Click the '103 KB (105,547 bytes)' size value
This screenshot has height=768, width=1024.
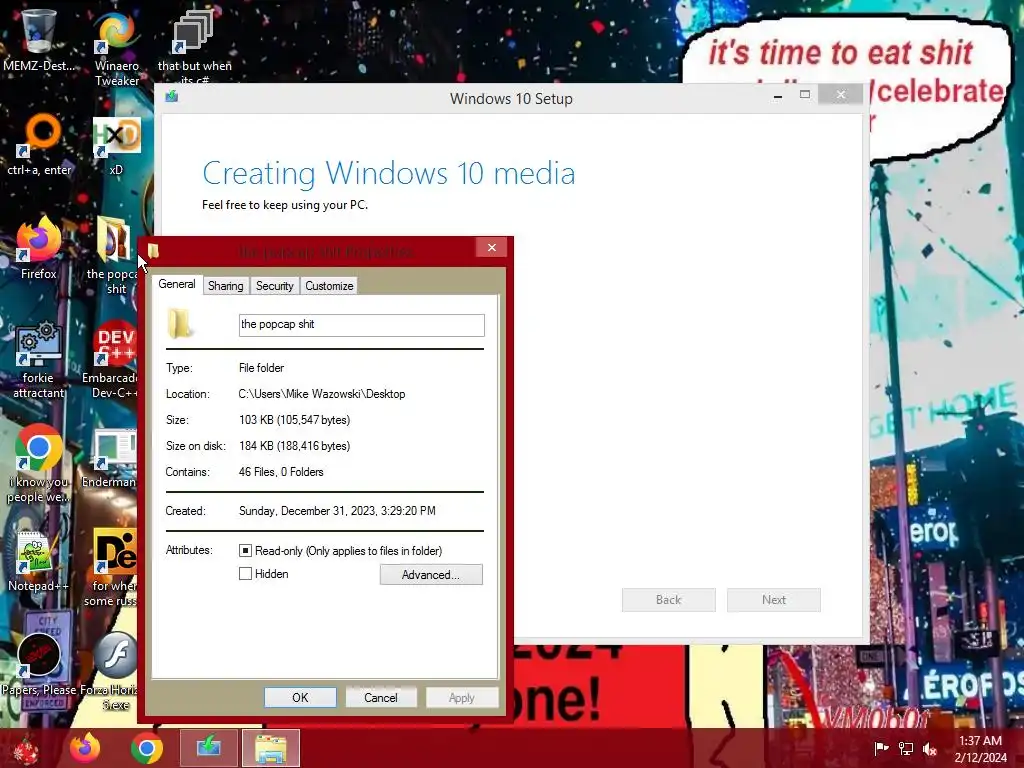pos(295,420)
